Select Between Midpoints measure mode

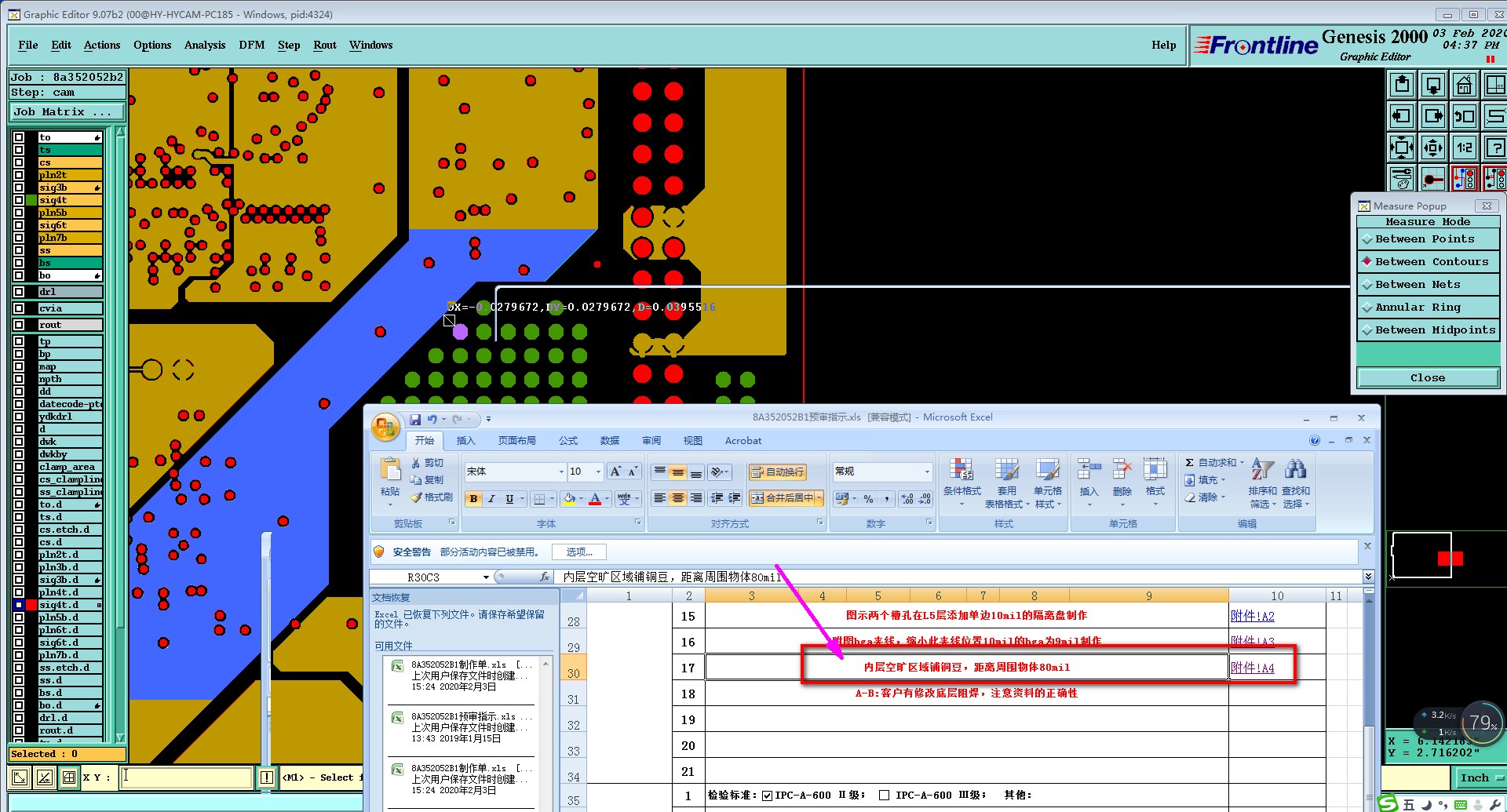(x=1428, y=330)
